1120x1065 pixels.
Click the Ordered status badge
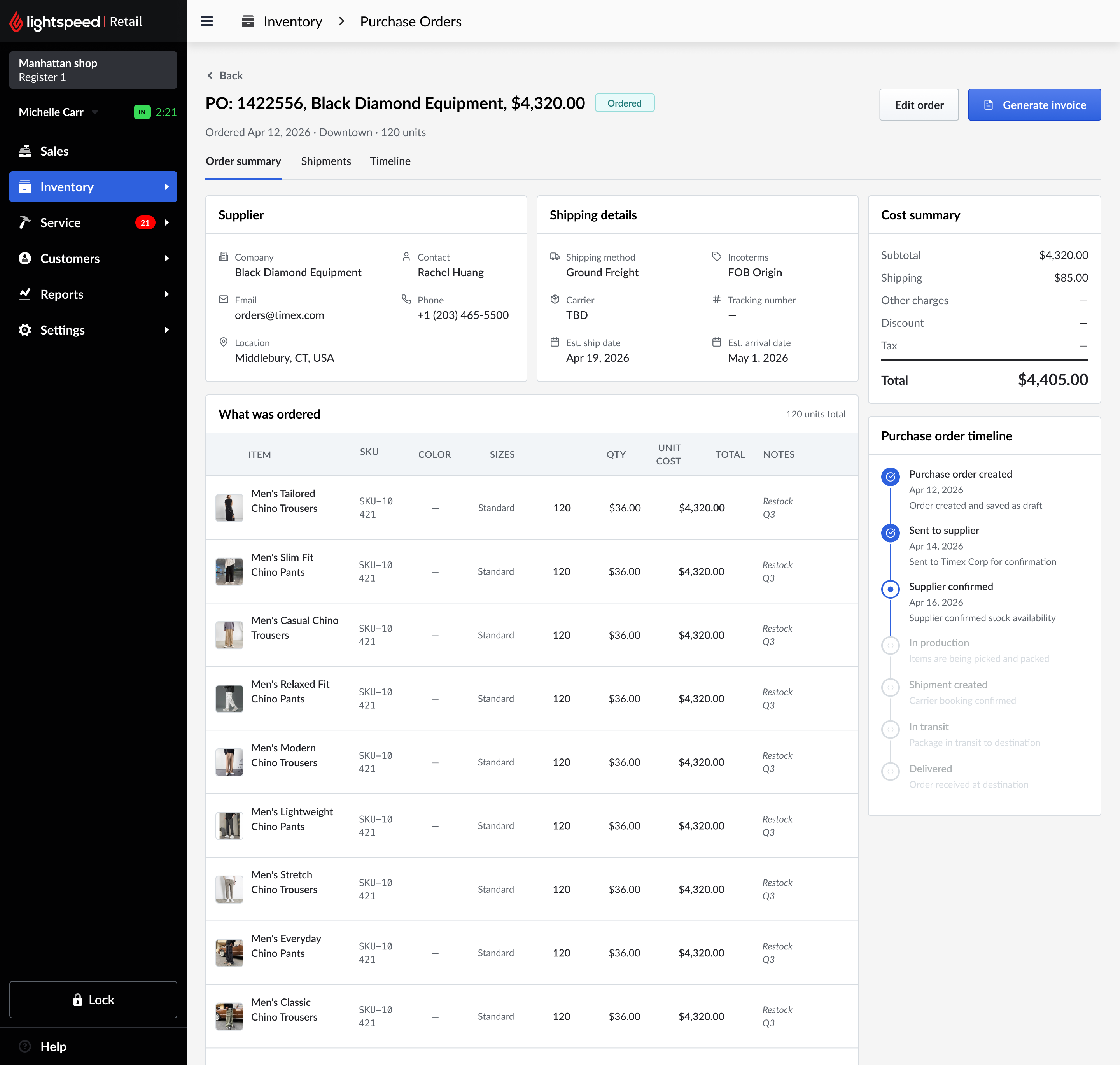coord(625,103)
